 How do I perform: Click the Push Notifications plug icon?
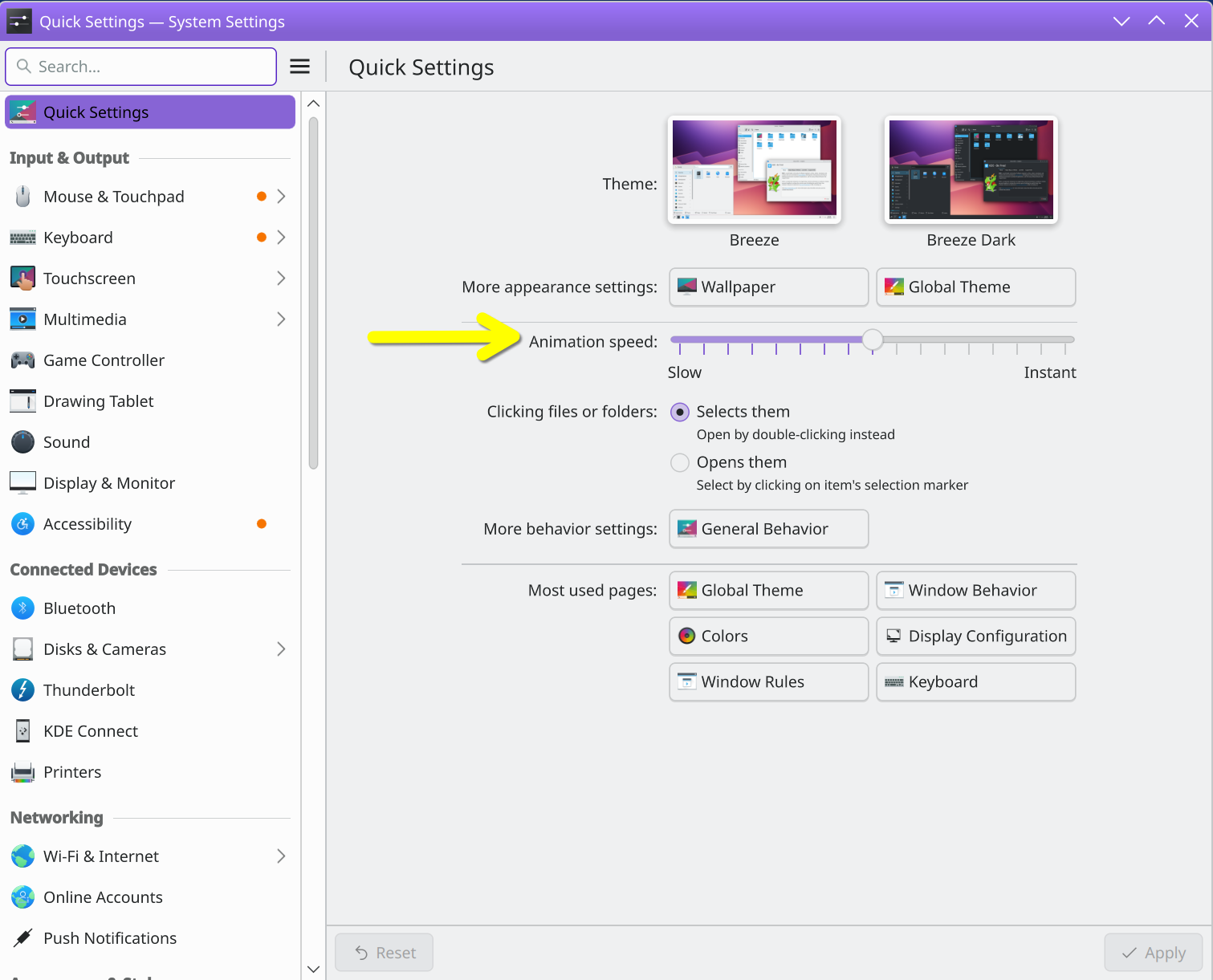pyautogui.click(x=22, y=938)
